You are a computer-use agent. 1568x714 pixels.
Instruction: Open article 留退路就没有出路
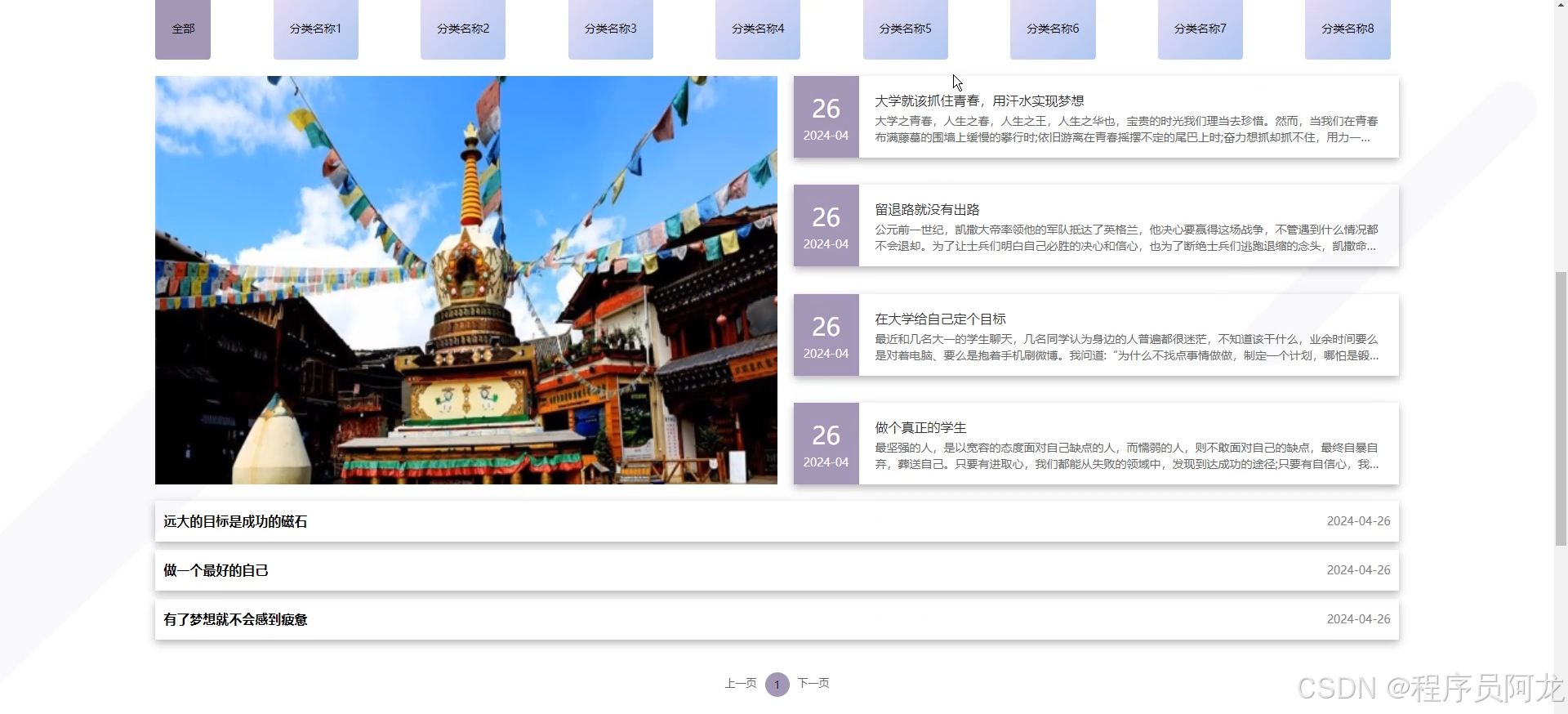[x=927, y=210]
